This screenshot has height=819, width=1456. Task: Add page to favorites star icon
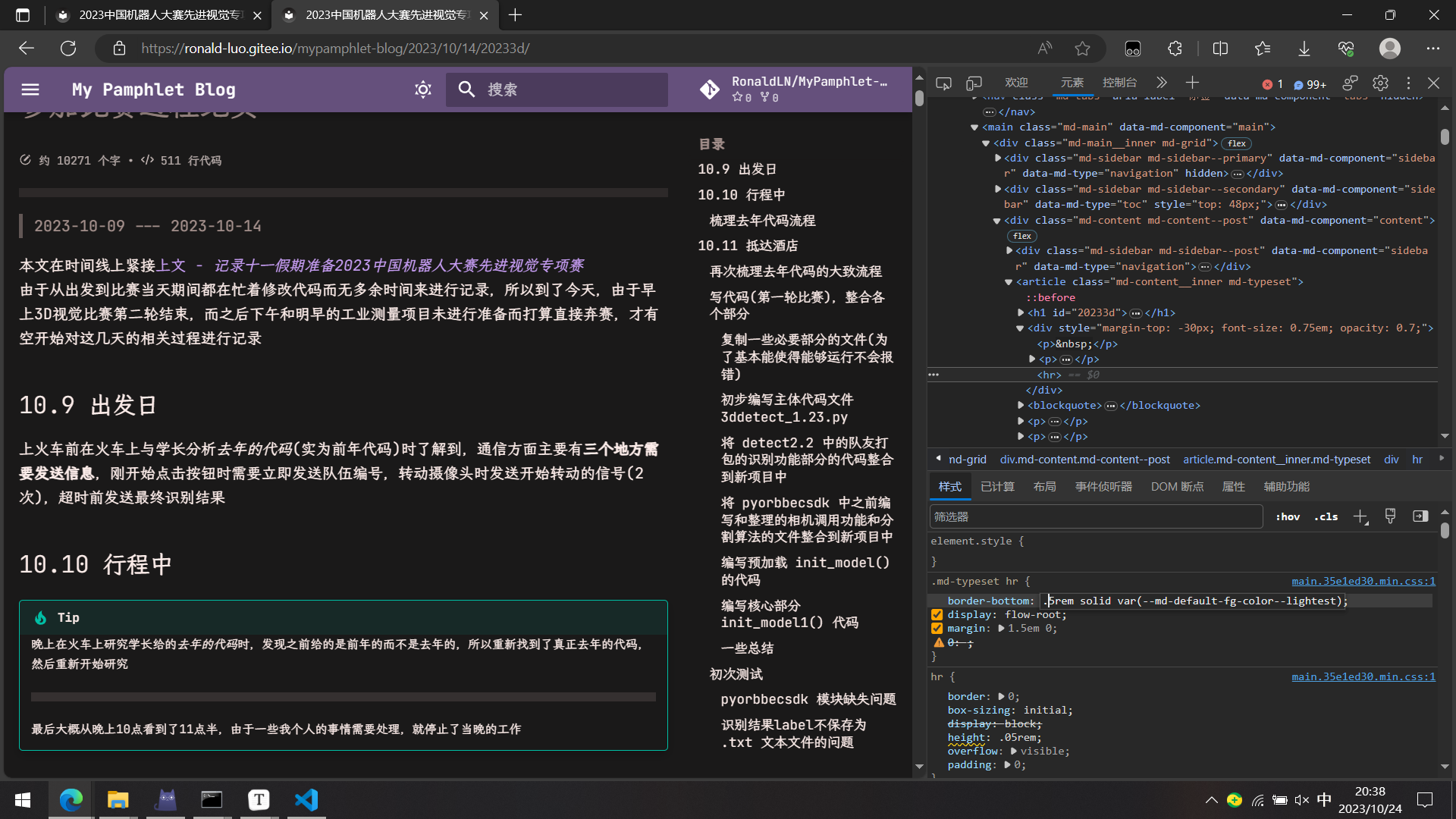[x=1082, y=49]
